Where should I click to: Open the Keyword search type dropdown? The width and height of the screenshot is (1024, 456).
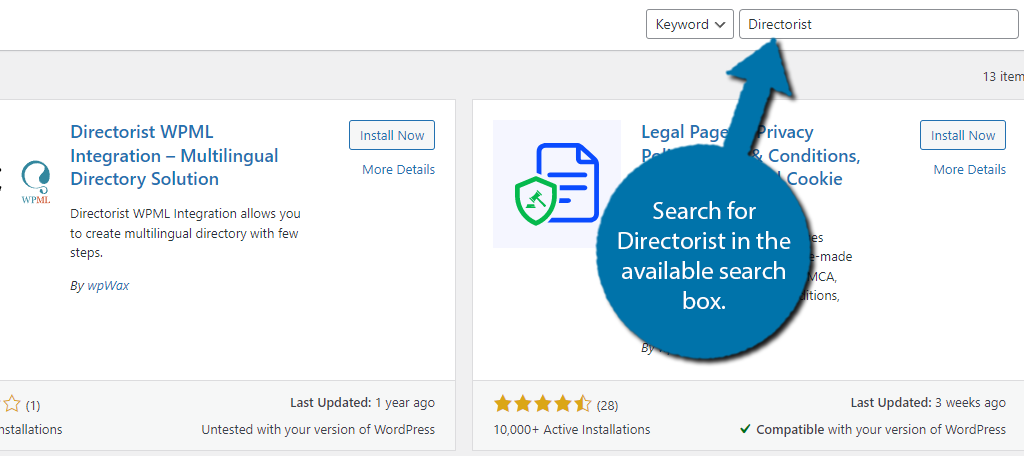pos(690,24)
